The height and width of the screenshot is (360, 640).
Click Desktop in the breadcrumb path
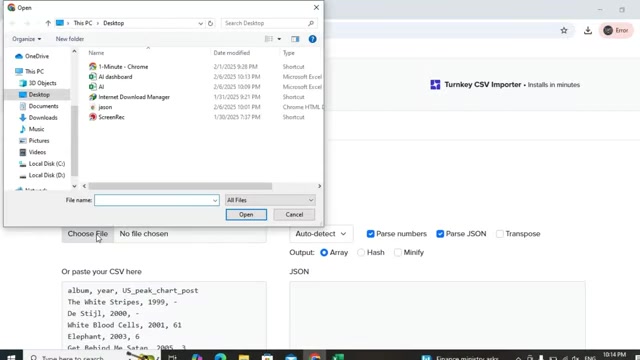[113, 23]
